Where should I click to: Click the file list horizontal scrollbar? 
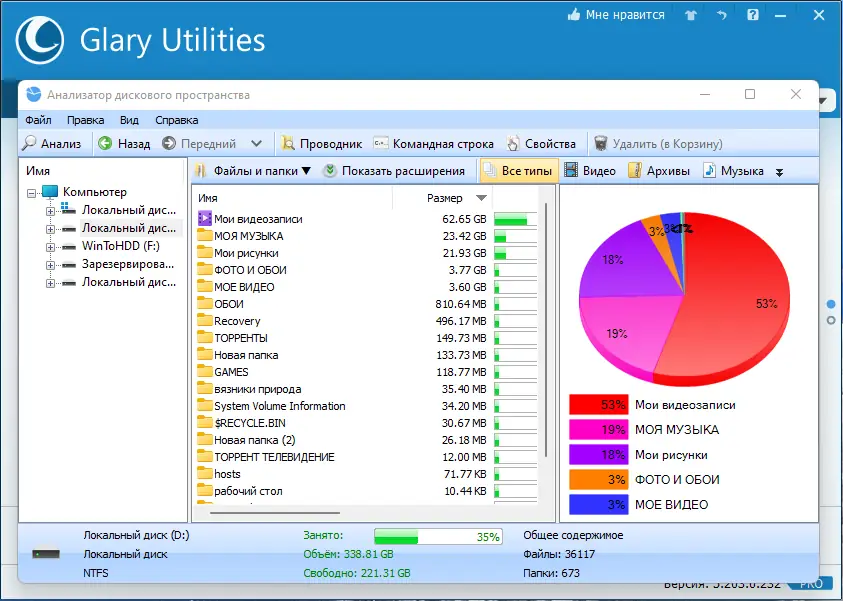(x=275, y=513)
